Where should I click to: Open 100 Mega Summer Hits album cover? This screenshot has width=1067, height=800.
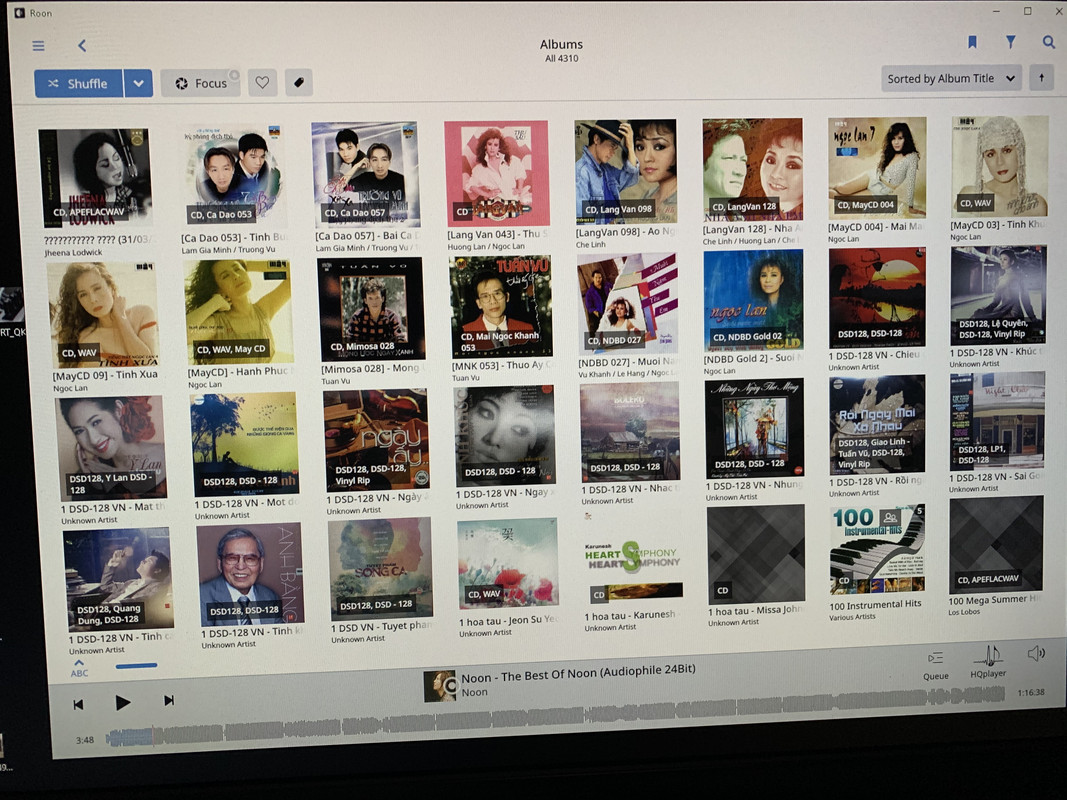[x=996, y=544]
